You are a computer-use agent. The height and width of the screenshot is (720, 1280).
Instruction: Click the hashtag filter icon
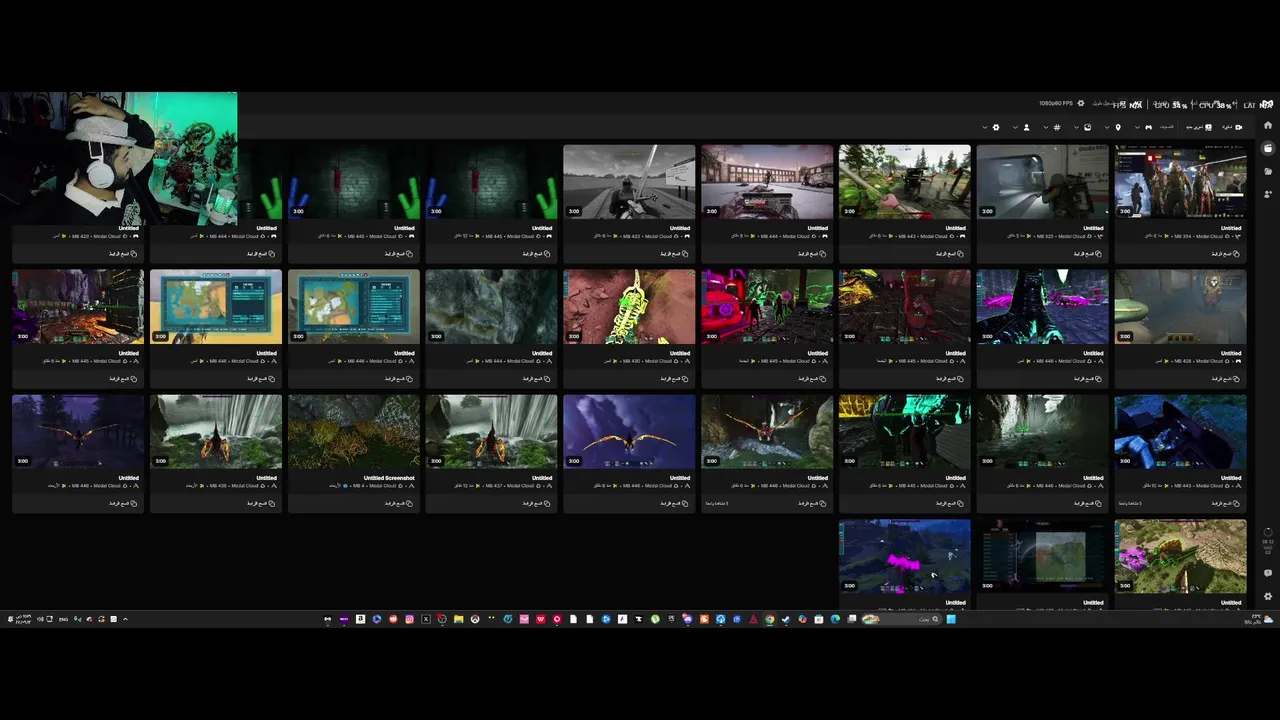click(1057, 127)
